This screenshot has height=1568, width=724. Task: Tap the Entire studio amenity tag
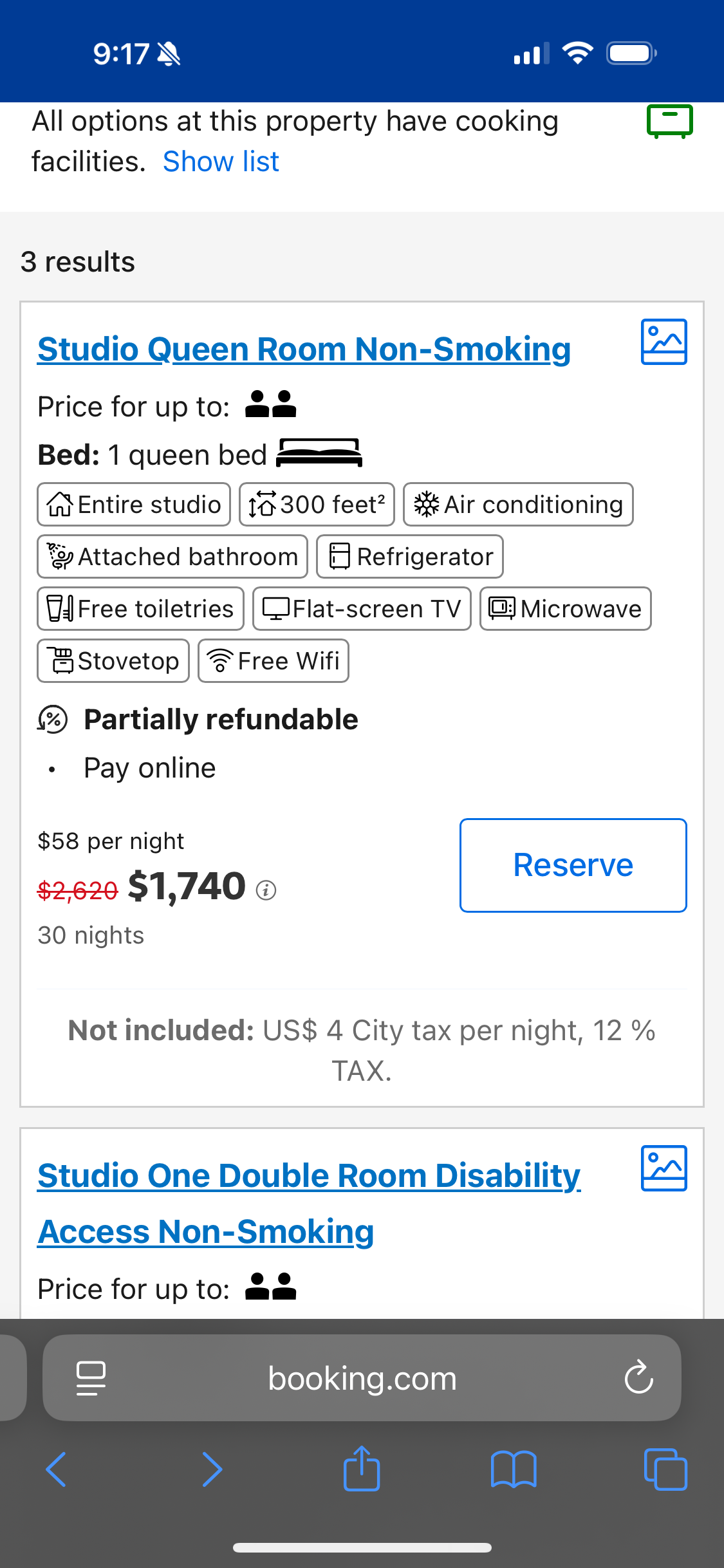[x=134, y=505]
